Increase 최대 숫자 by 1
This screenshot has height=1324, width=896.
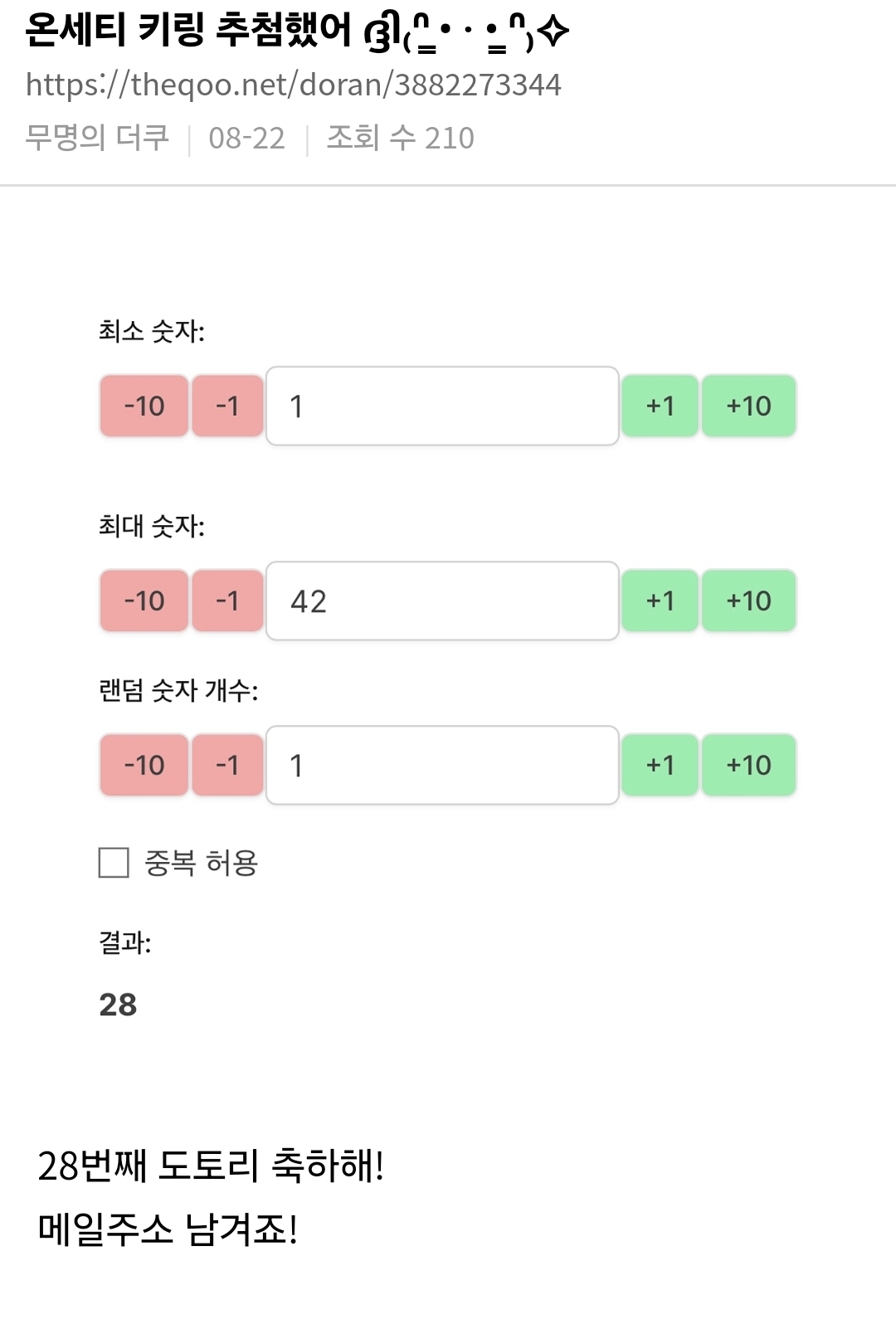(660, 601)
